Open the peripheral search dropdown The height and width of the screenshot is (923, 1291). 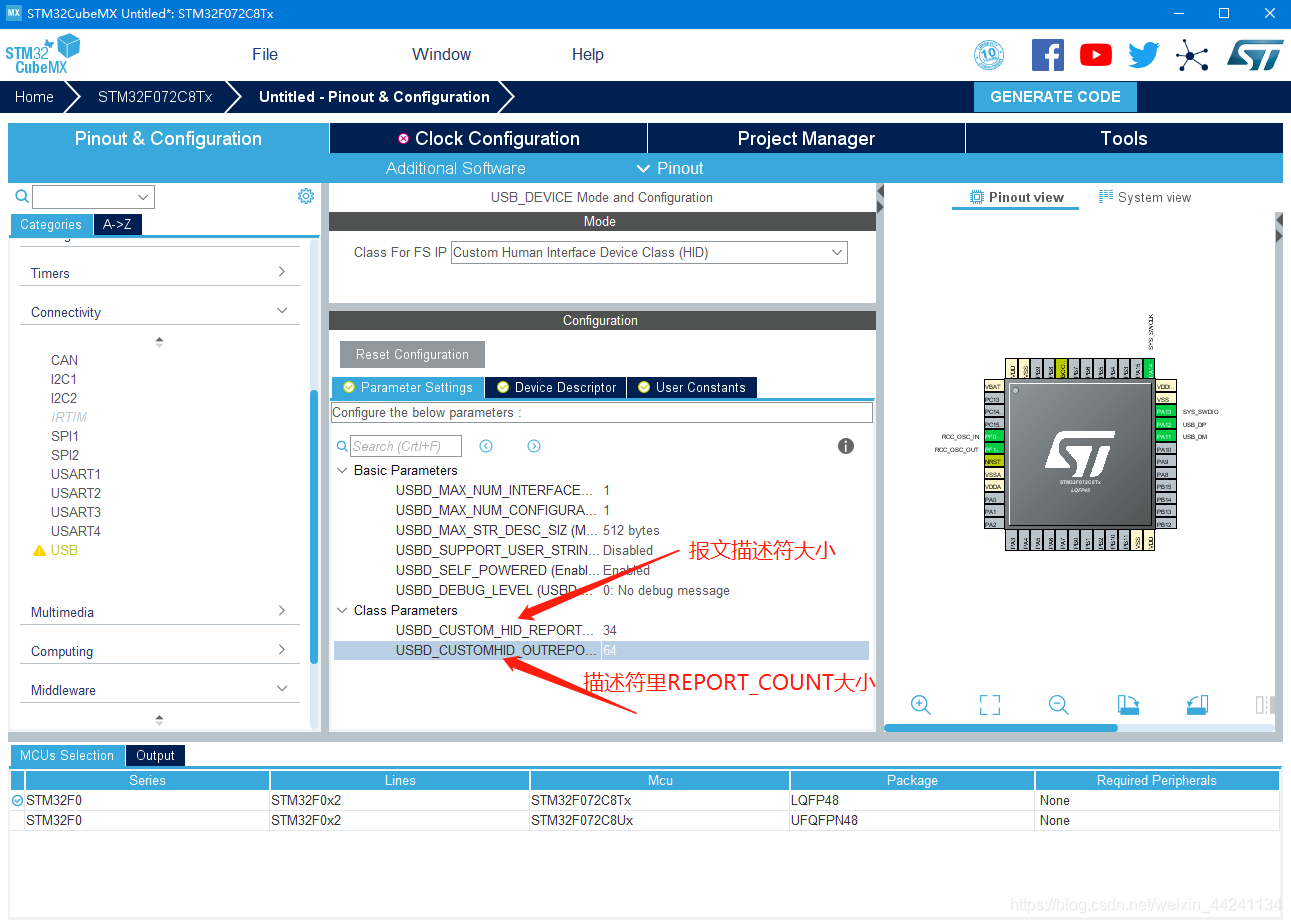pyautogui.click(x=144, y=197)
